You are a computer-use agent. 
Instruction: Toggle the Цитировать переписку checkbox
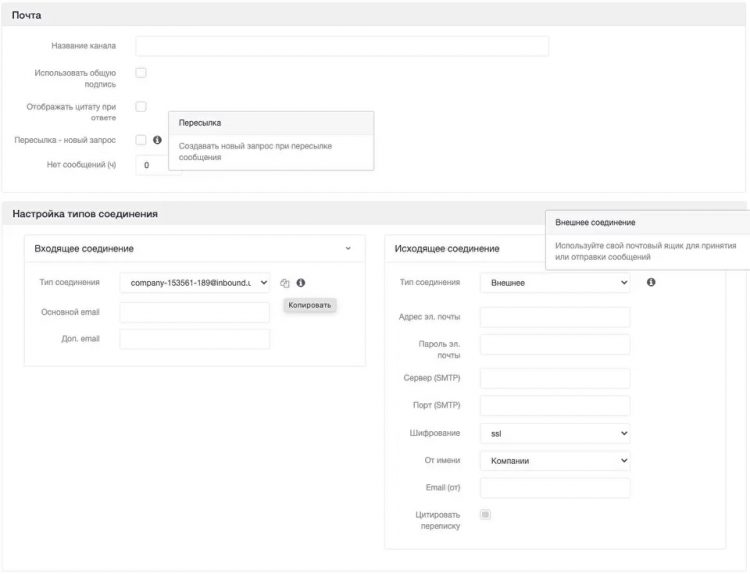coord(486,515)
